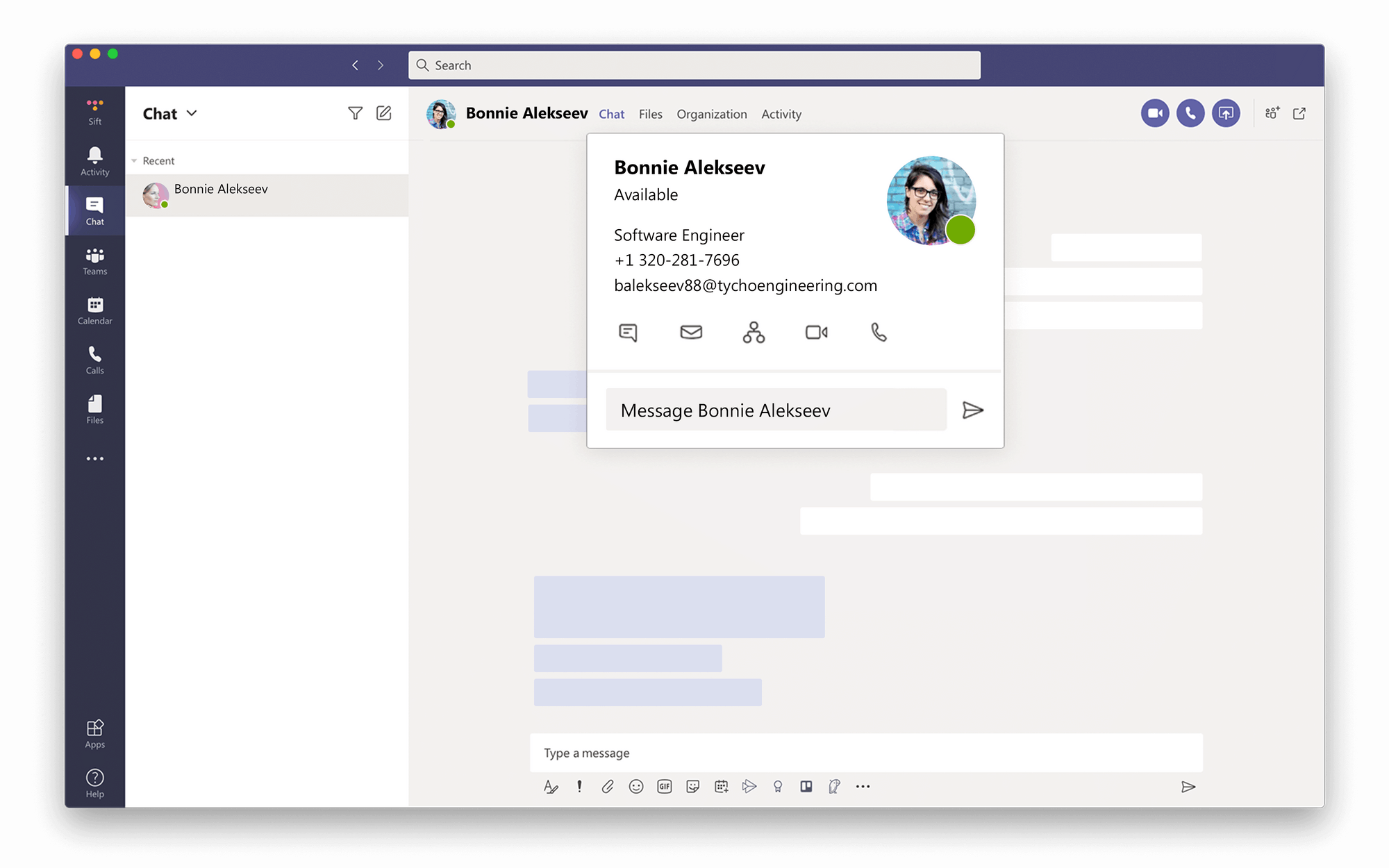
Task: Open the Files tab in Bonnie's chat
Action: pos(650,114)
